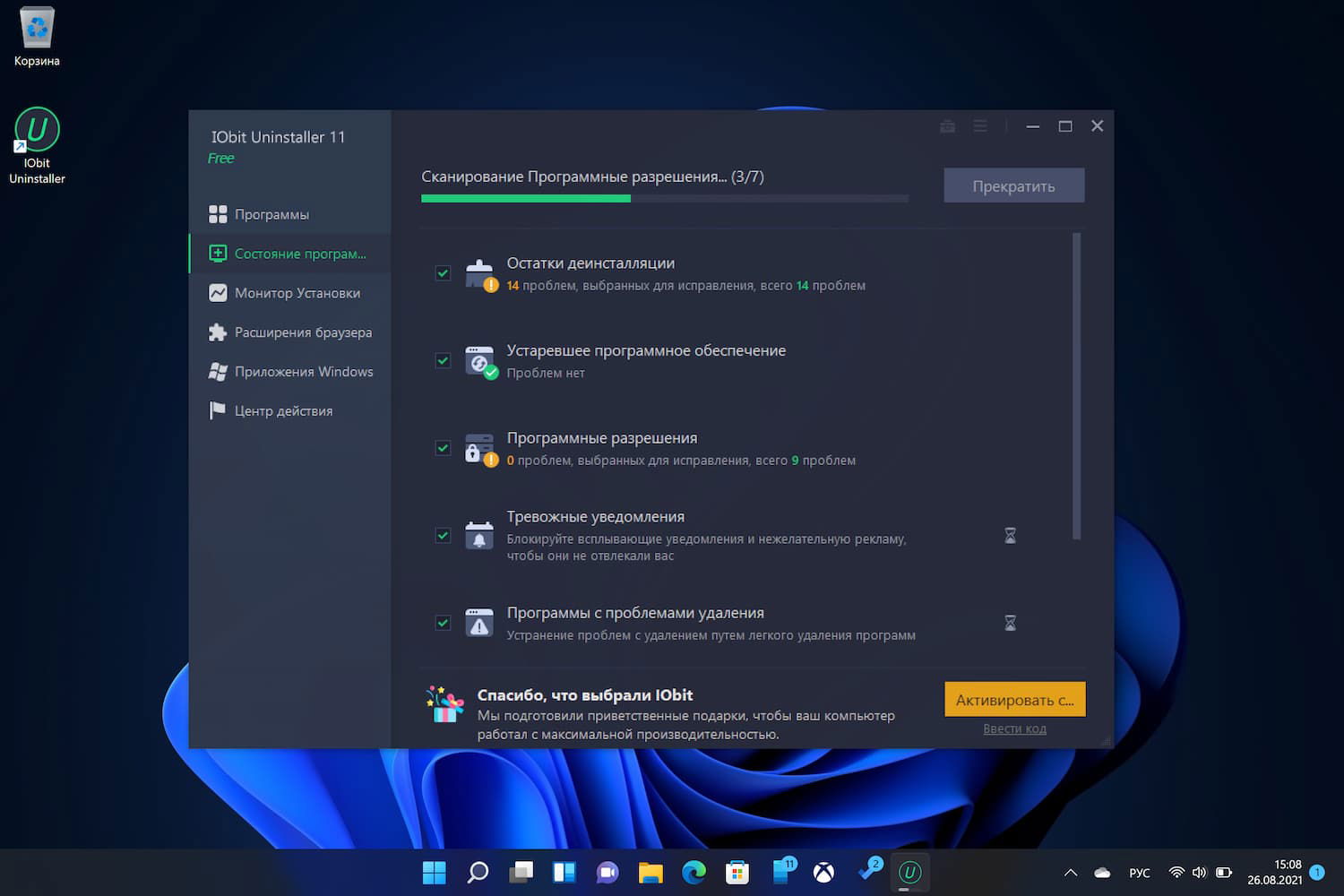Follow the Ввести код link
Screen dimensions: 1344x896
pyautogui.click(x=1014, y=729)
